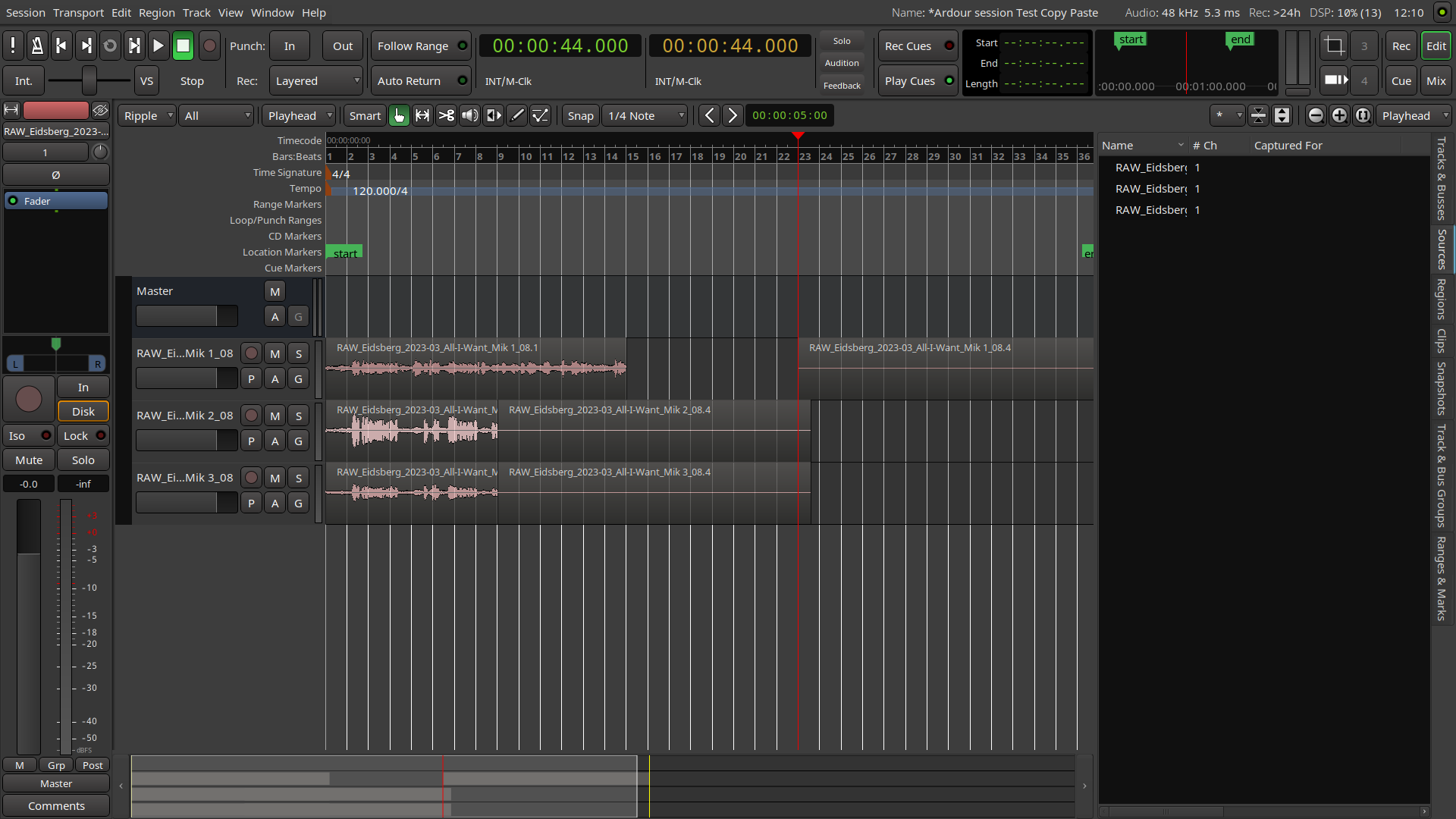1456x819 pixels.
Task: Switch to the Regions side tab
Action: [1441, 299]
